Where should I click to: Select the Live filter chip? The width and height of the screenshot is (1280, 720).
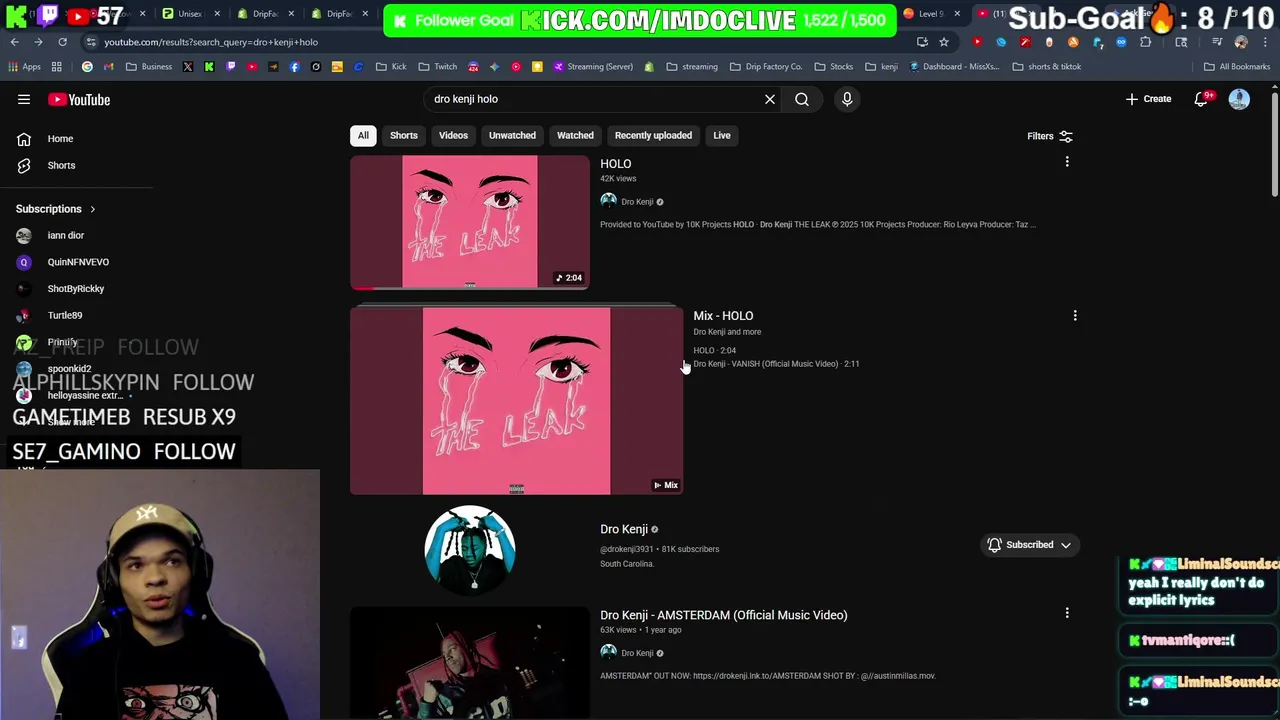(x=722, y=135)
